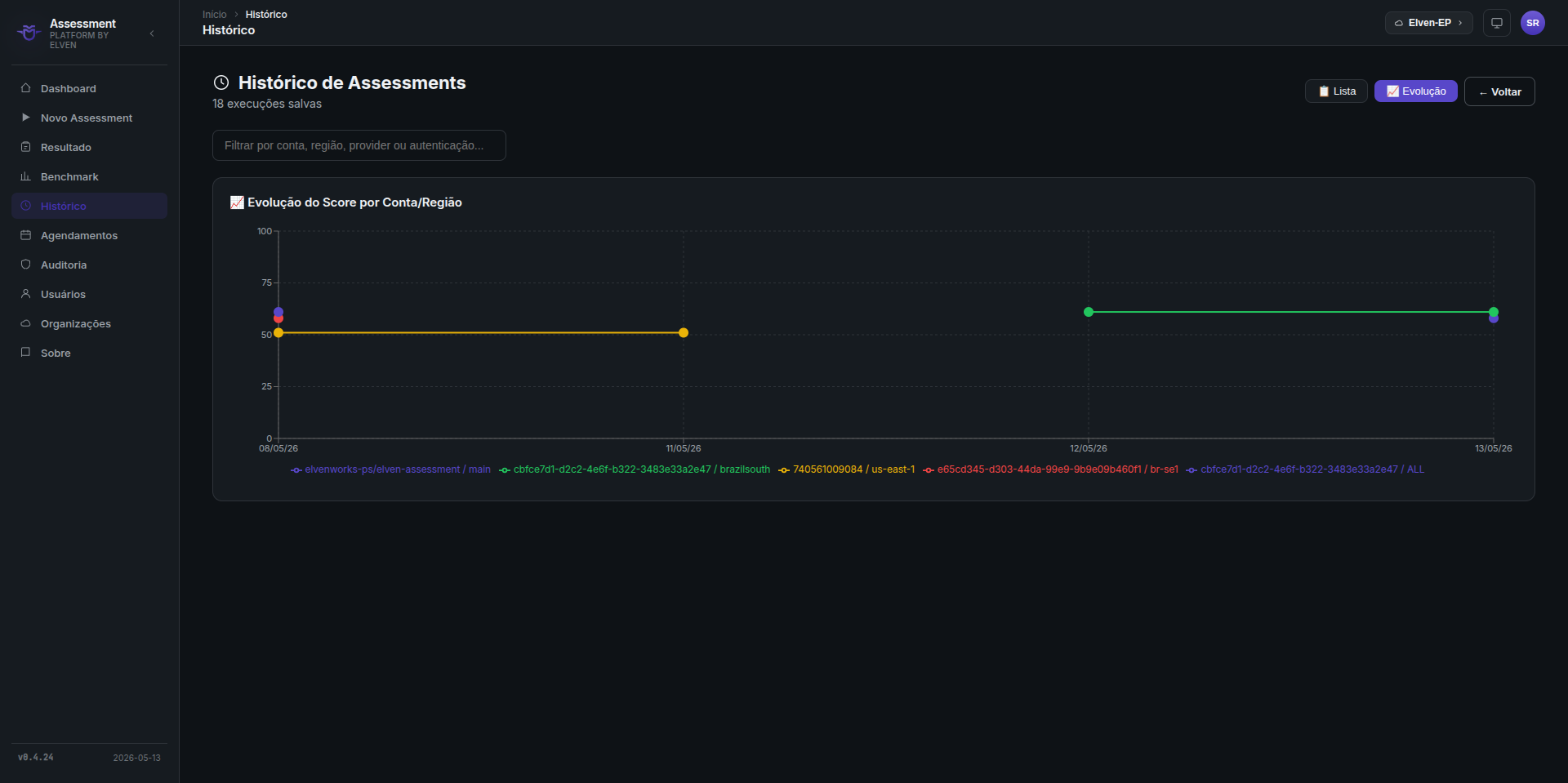This screenshot has height=783, width=1568.
Task: Collapse the sidebar with the chevron
Action: pos(152,33)
